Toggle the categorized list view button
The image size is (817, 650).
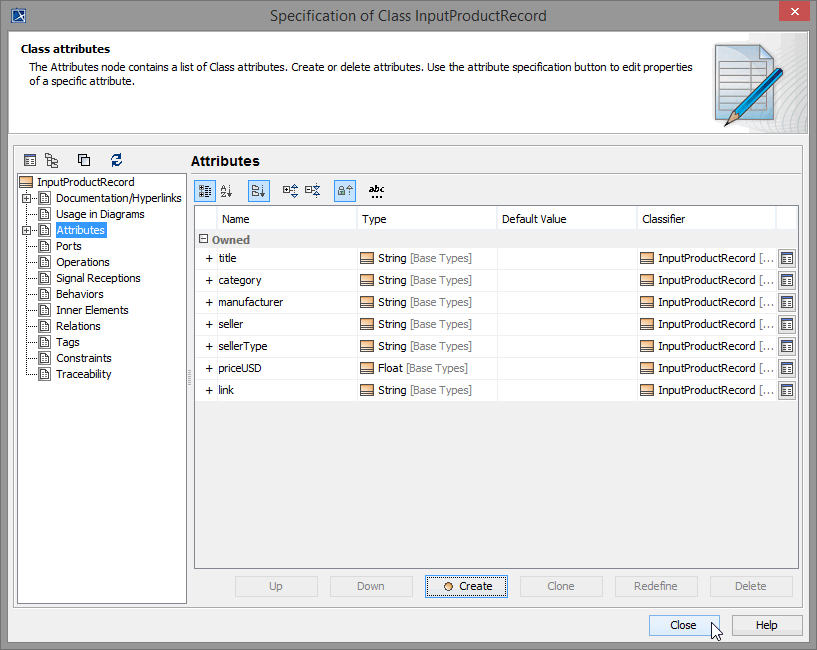tap(205, 191)
